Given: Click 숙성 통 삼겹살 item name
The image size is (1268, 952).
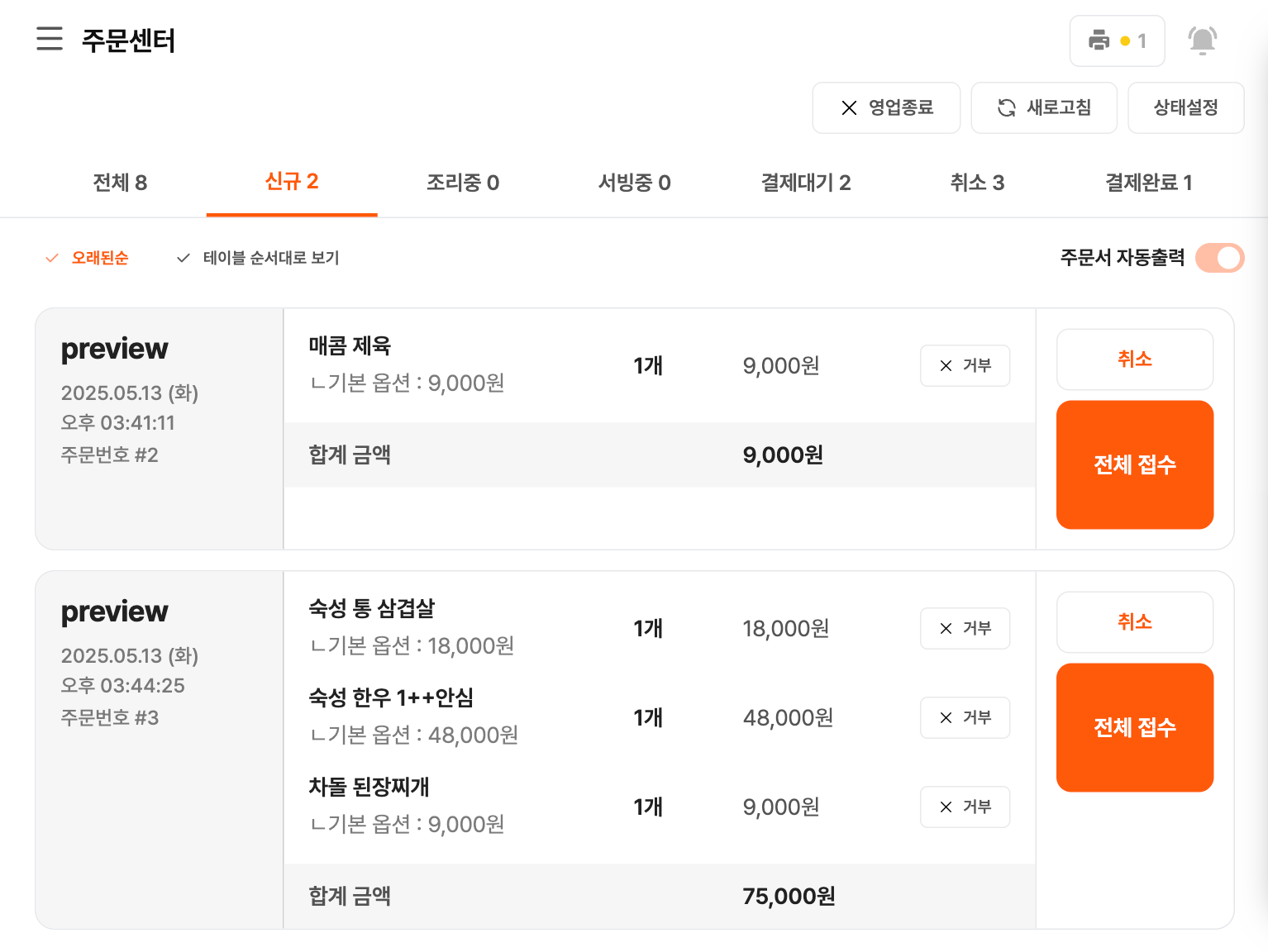Looking at the screenshot, I should click(372, 608).
